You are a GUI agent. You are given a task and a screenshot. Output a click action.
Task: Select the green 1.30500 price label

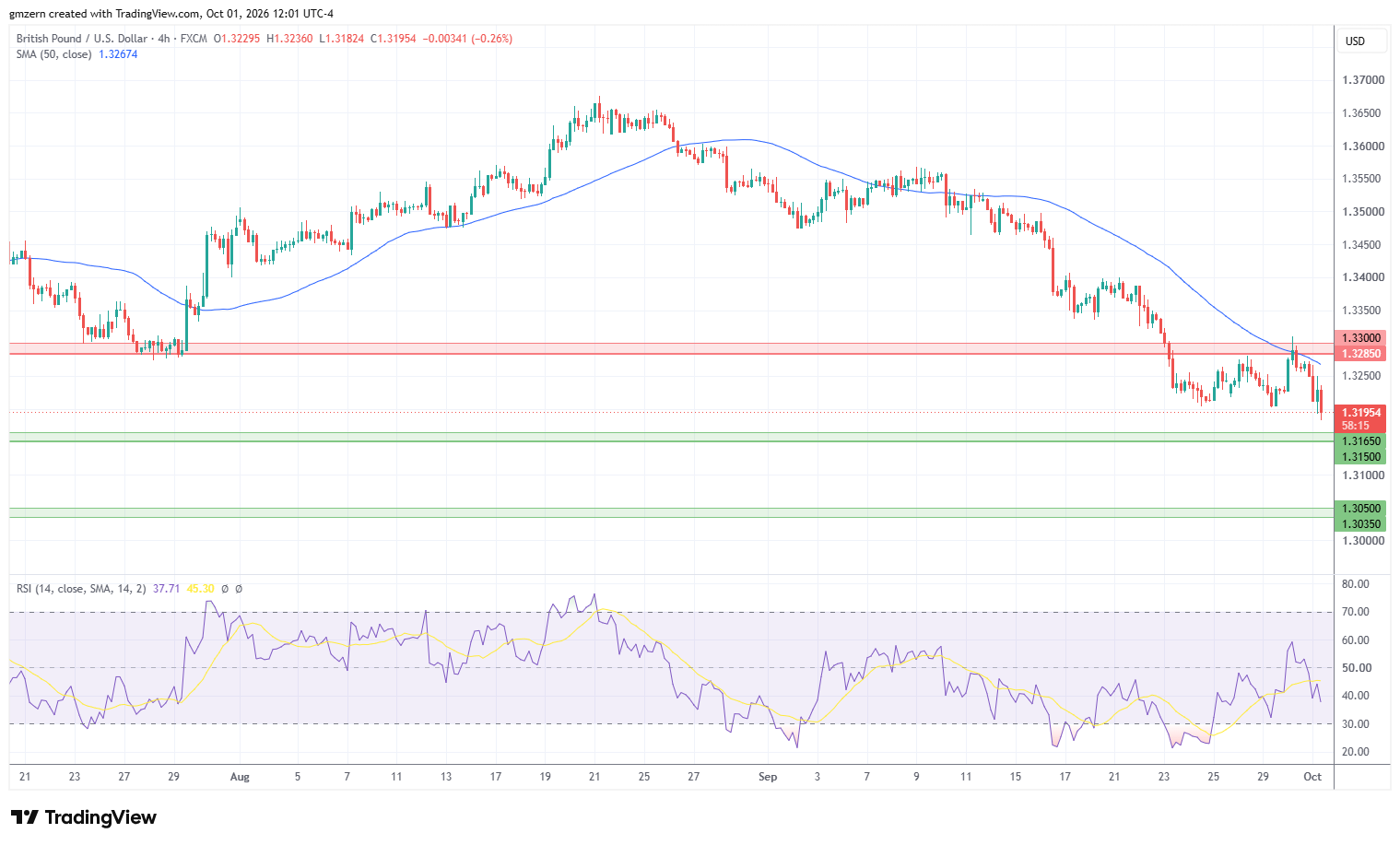1360,509
